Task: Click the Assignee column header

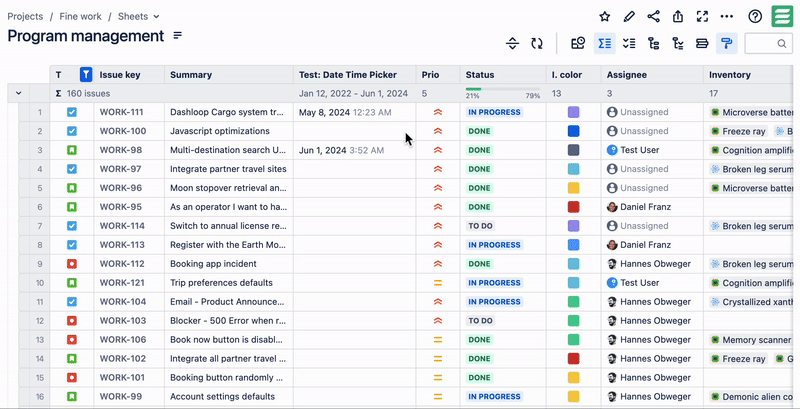Action: pyautogui.click(x=626, y=75)
